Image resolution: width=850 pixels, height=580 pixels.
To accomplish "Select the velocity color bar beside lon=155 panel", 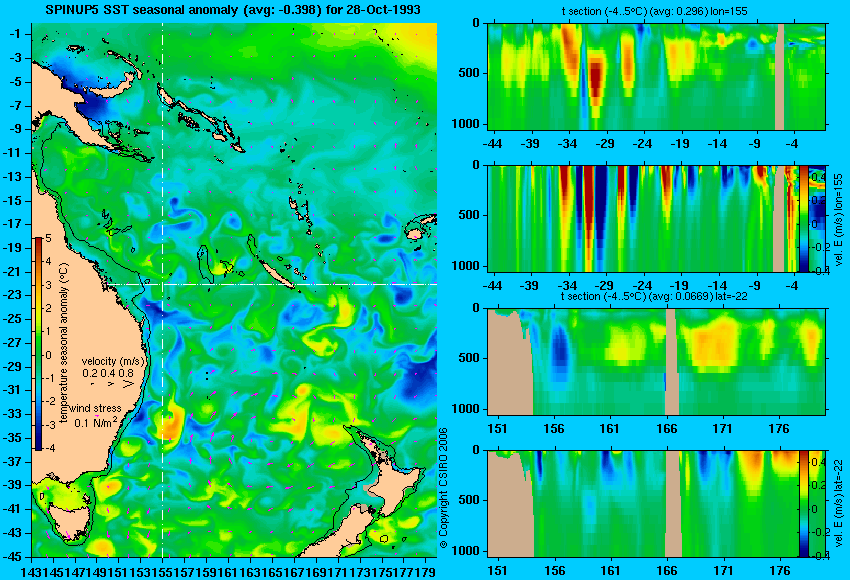I will [x=804, y=219].
